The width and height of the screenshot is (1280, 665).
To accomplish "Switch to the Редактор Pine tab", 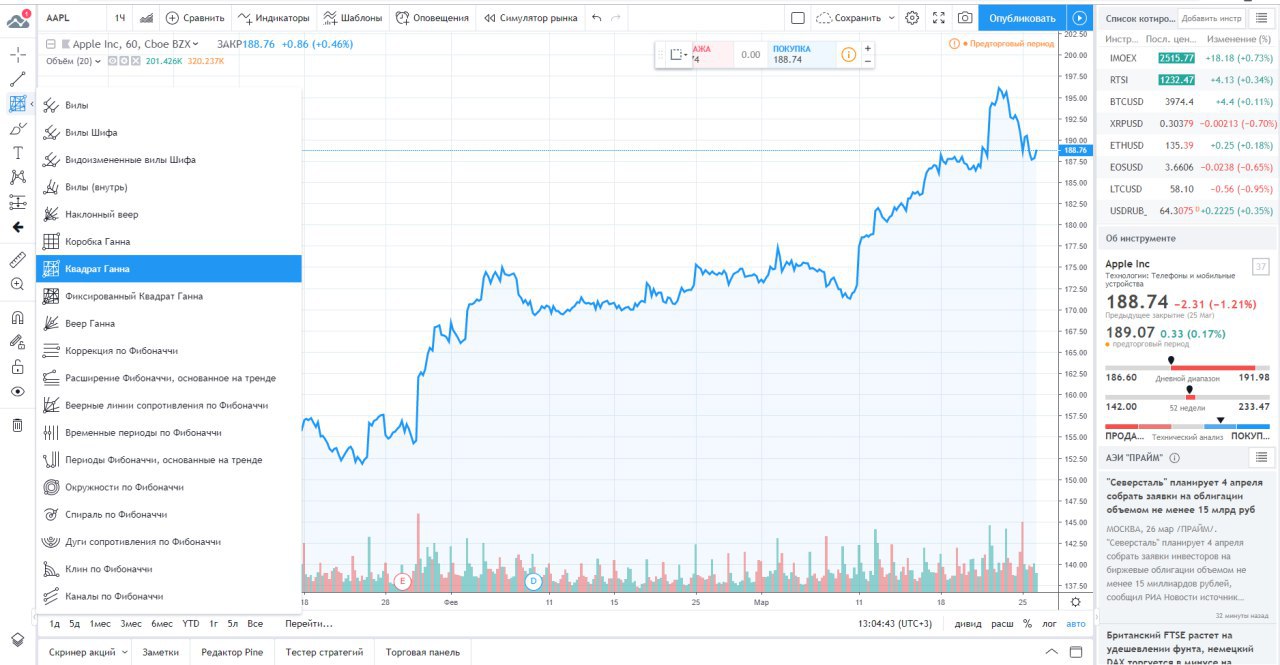I will pyautogui.click(x=231, y=652).
